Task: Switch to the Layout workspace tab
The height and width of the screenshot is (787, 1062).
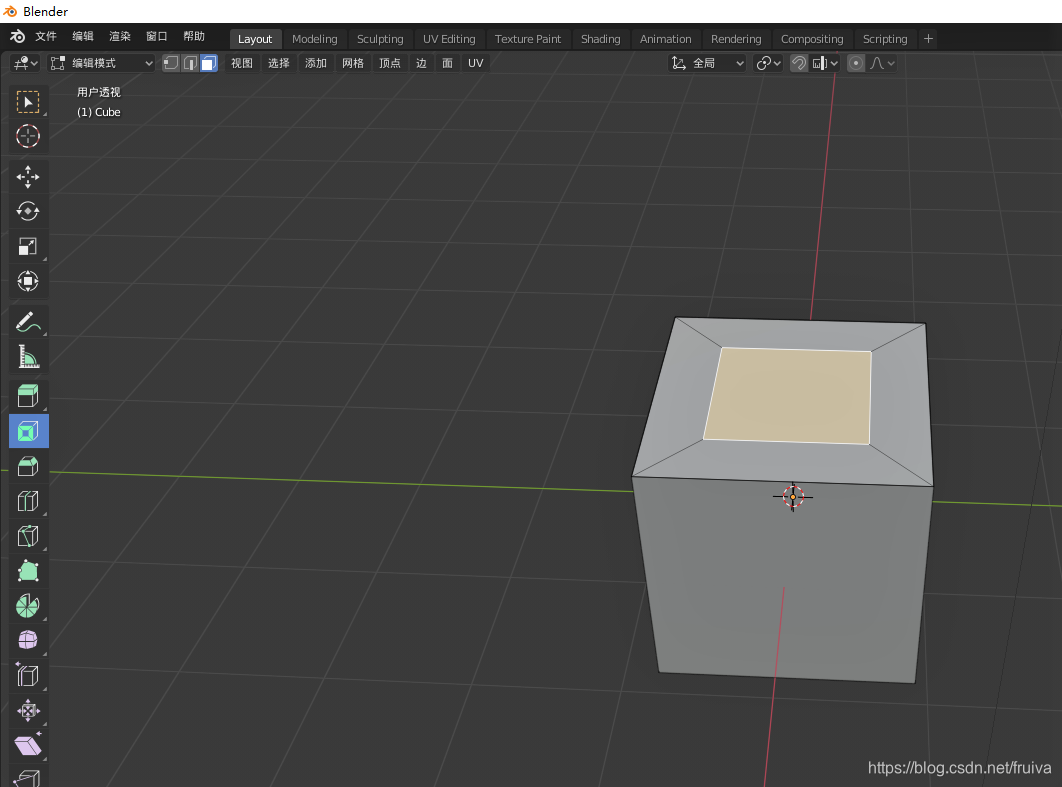Action: point(255,39)
